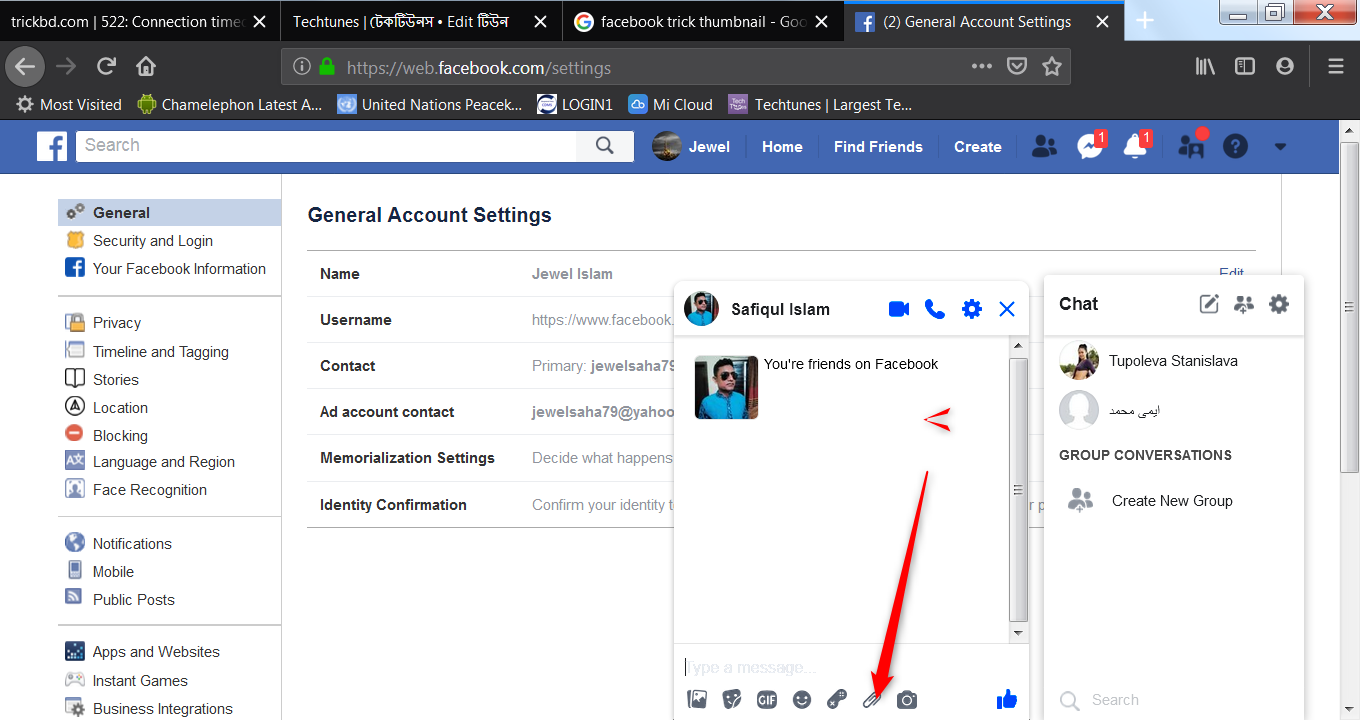Open chat with Tupoleva Stanislava
This screenshot has height=720, width=1360.
(x=1173, y=361)
